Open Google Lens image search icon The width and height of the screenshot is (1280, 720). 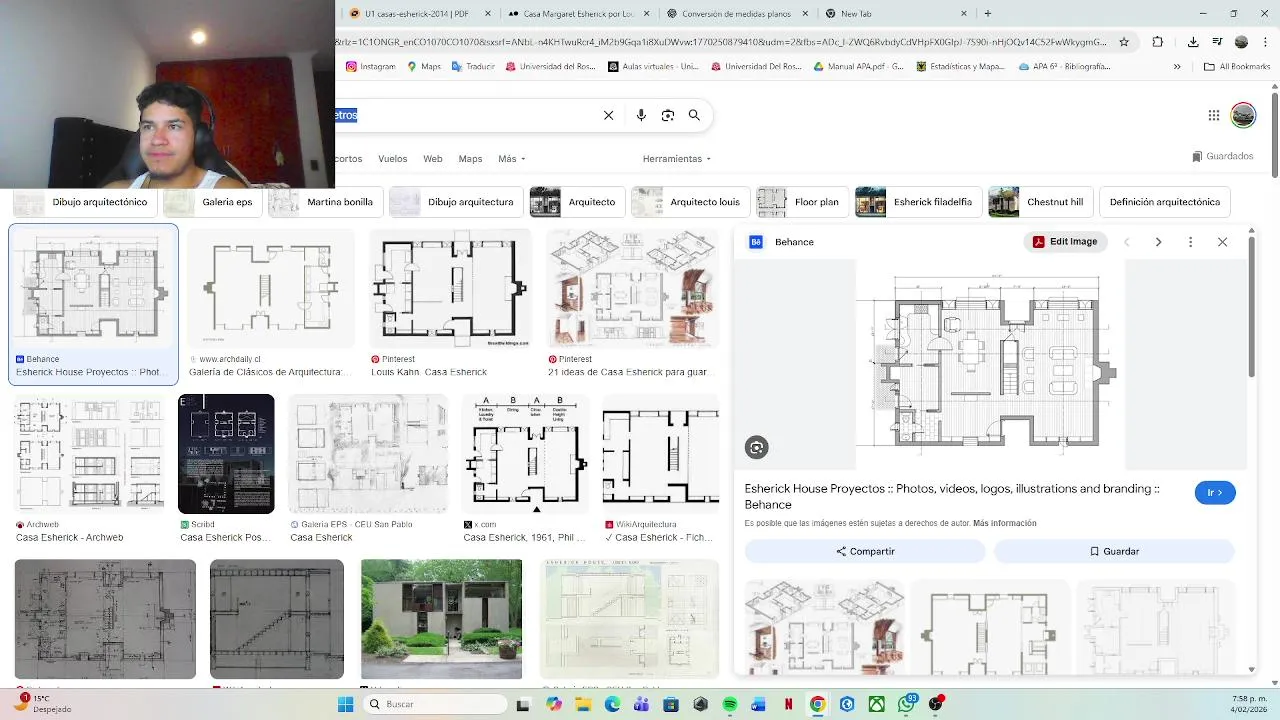pyautogui.click(x=668, y=115)
